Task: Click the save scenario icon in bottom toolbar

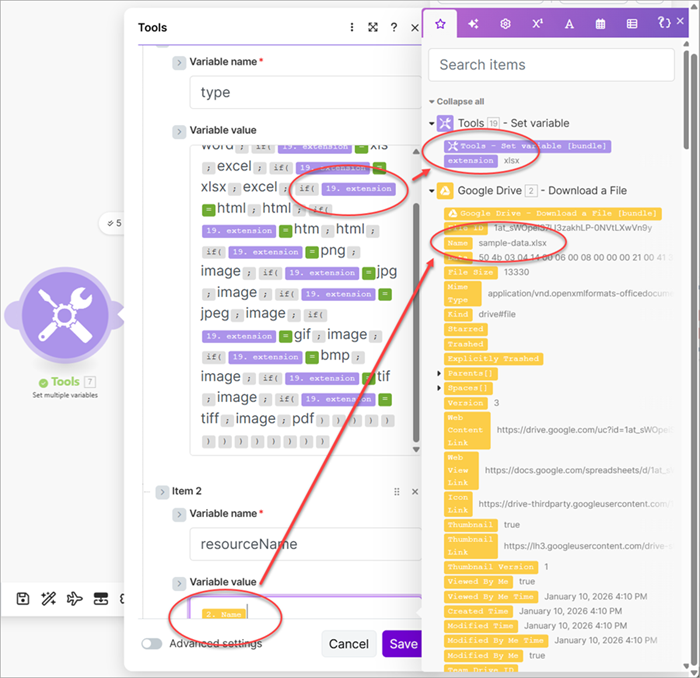Action: 23,598
